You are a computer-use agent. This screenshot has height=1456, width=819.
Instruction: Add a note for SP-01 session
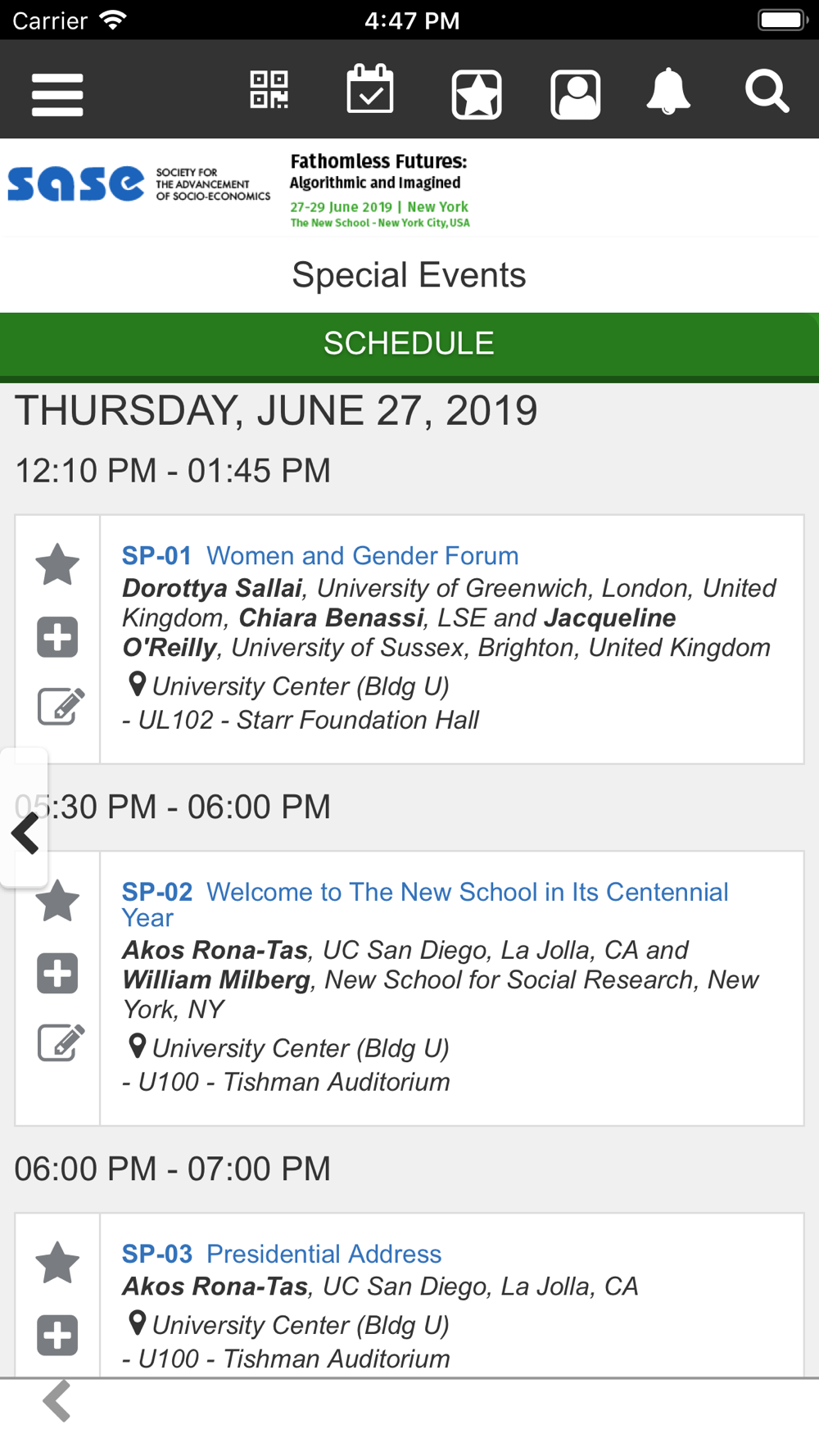(61, 707)
